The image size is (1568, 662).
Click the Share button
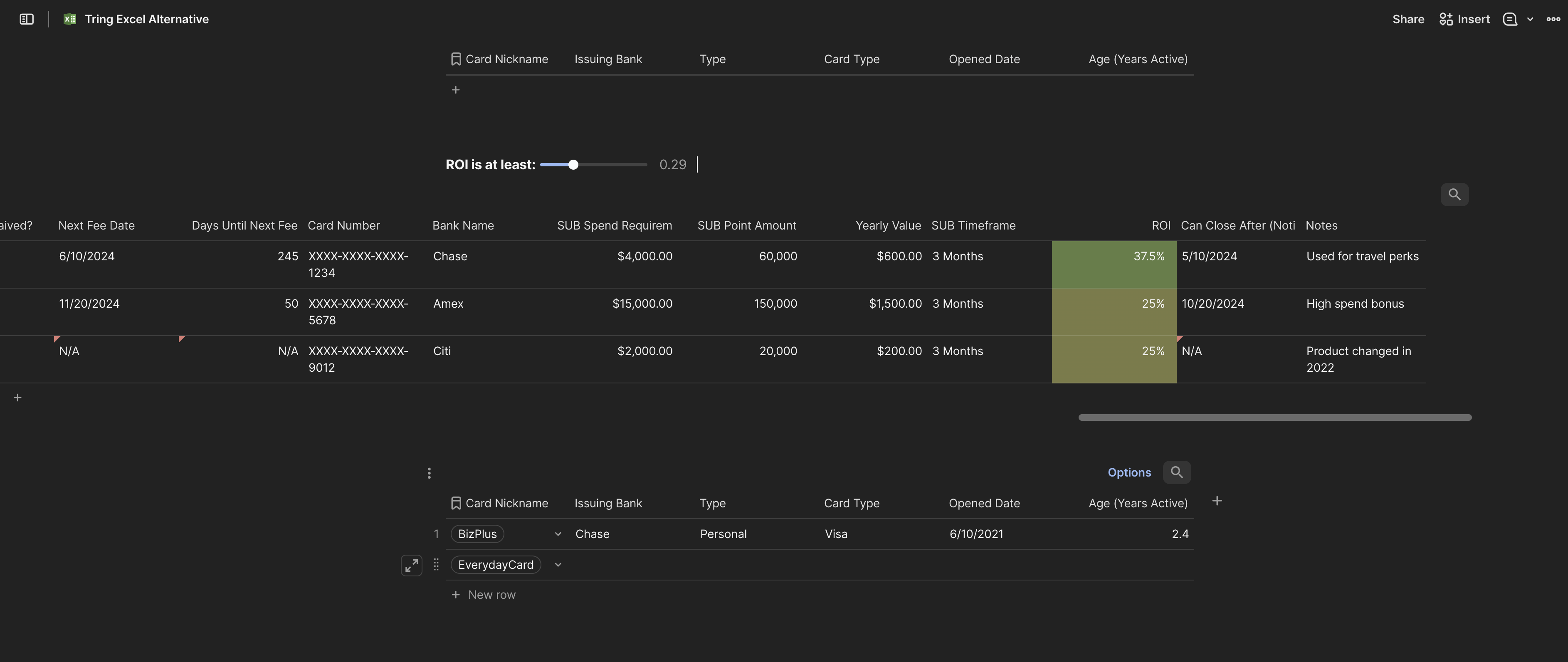1408,20
